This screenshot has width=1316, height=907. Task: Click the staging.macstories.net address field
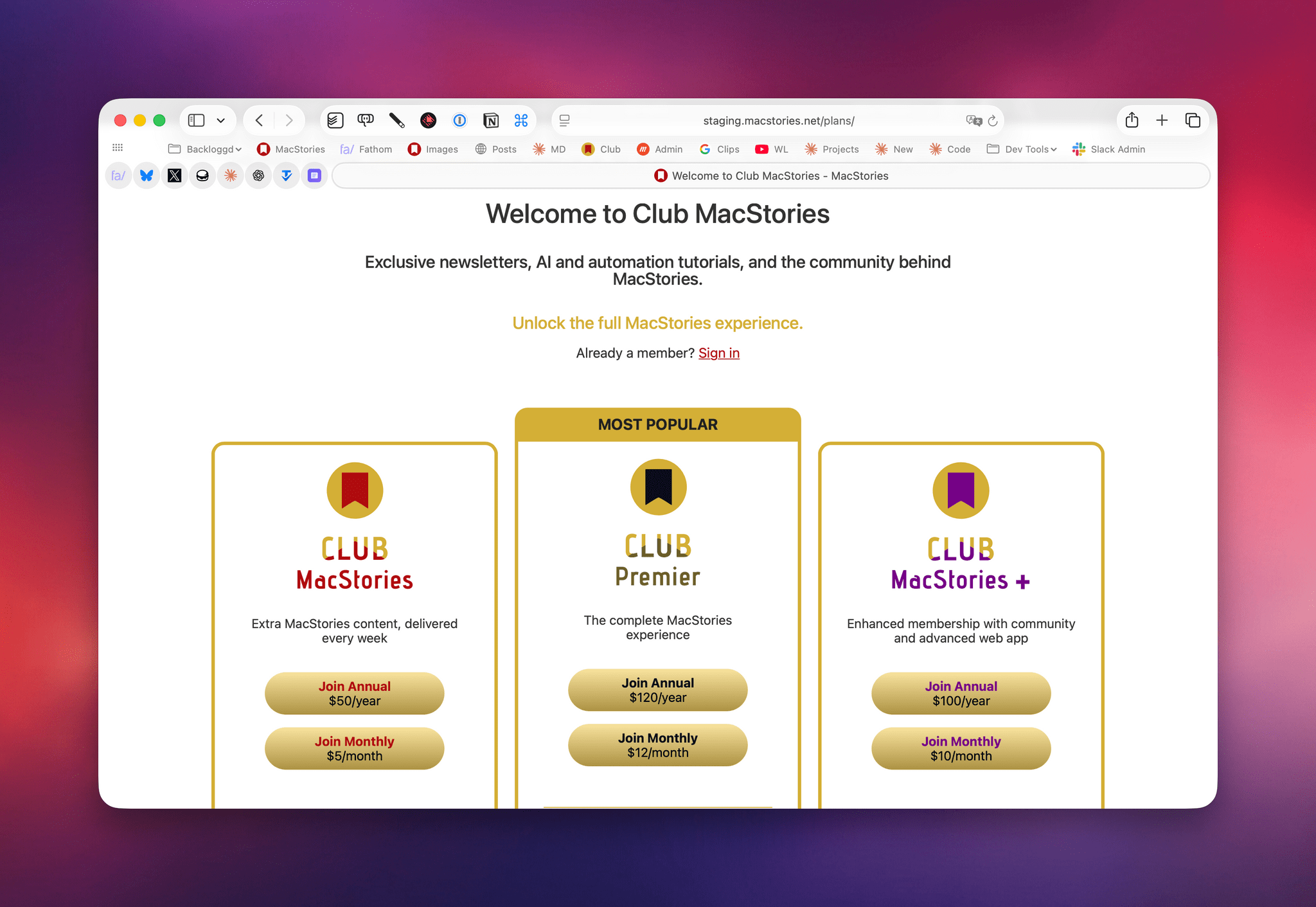click(778, 121)
